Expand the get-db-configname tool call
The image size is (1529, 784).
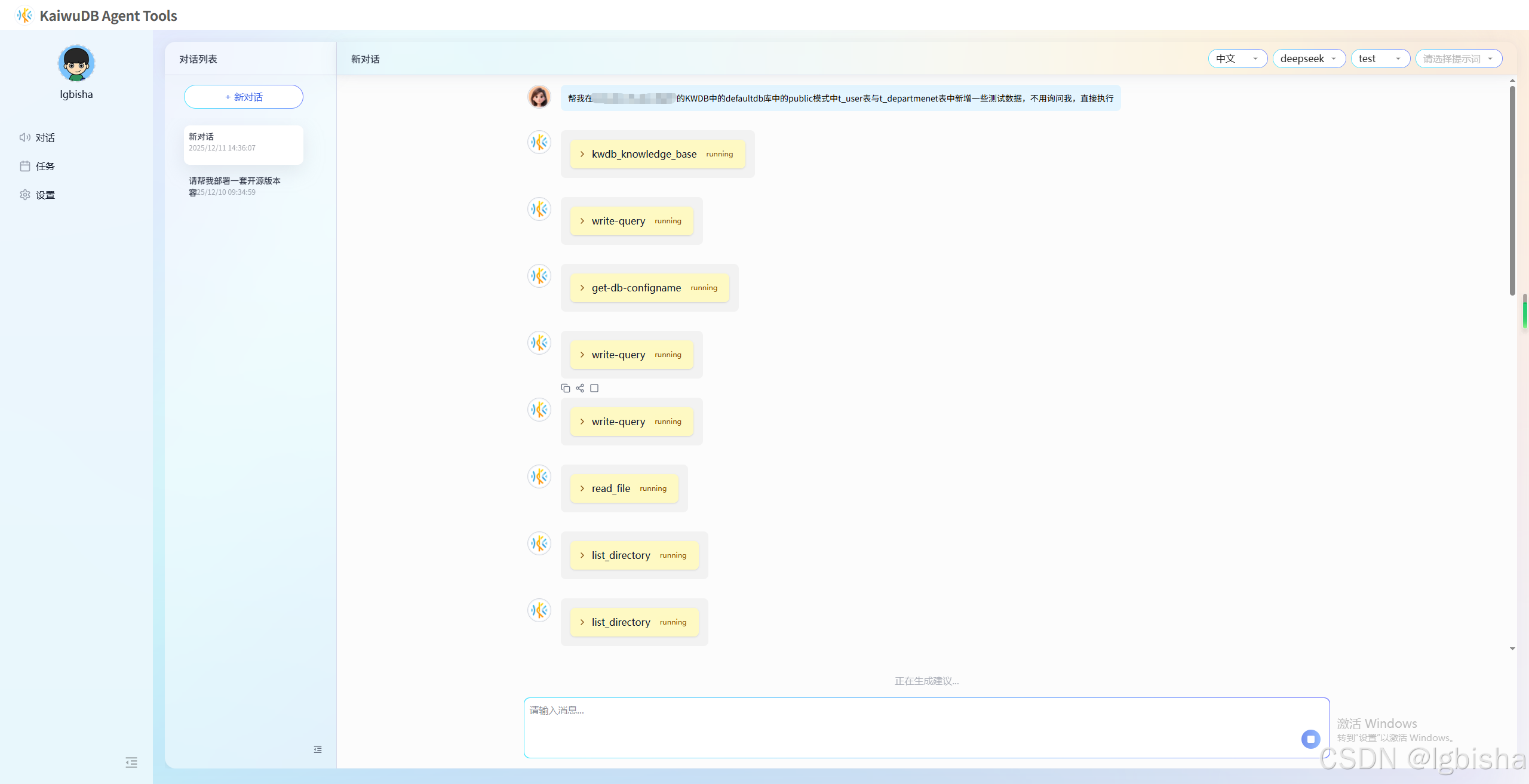pyautogui.click(x=582, y=288)
